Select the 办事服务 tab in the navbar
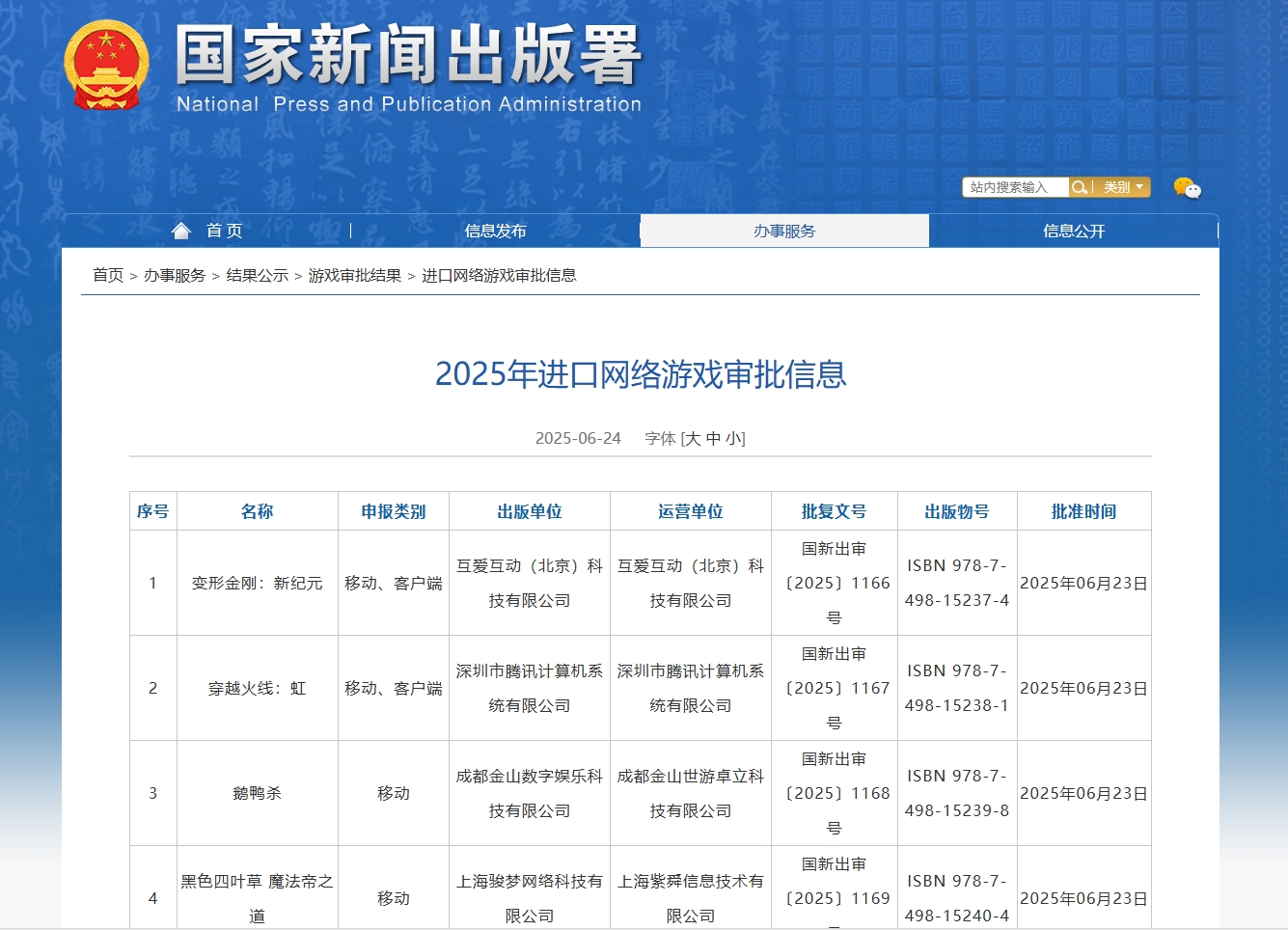1288x930 pixels. [783, 231]
